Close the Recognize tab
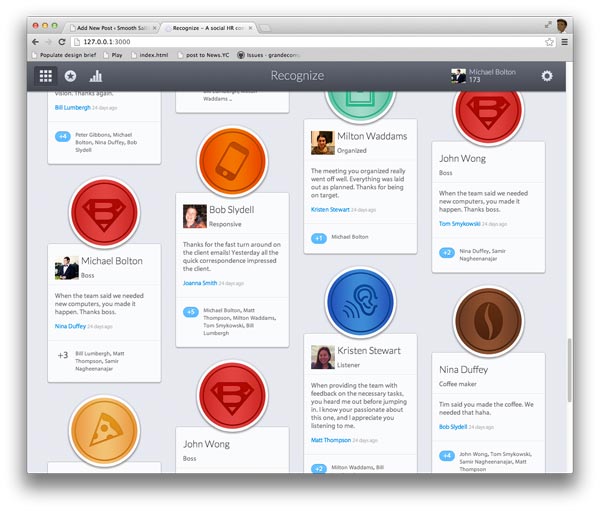Screen dimensions: 600x511 [250, 28]
